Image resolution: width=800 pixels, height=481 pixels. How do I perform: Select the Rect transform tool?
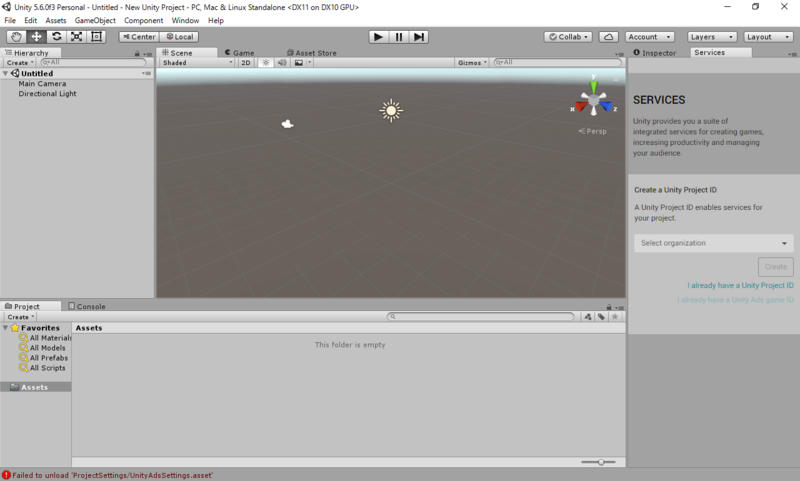pos(96,37)
